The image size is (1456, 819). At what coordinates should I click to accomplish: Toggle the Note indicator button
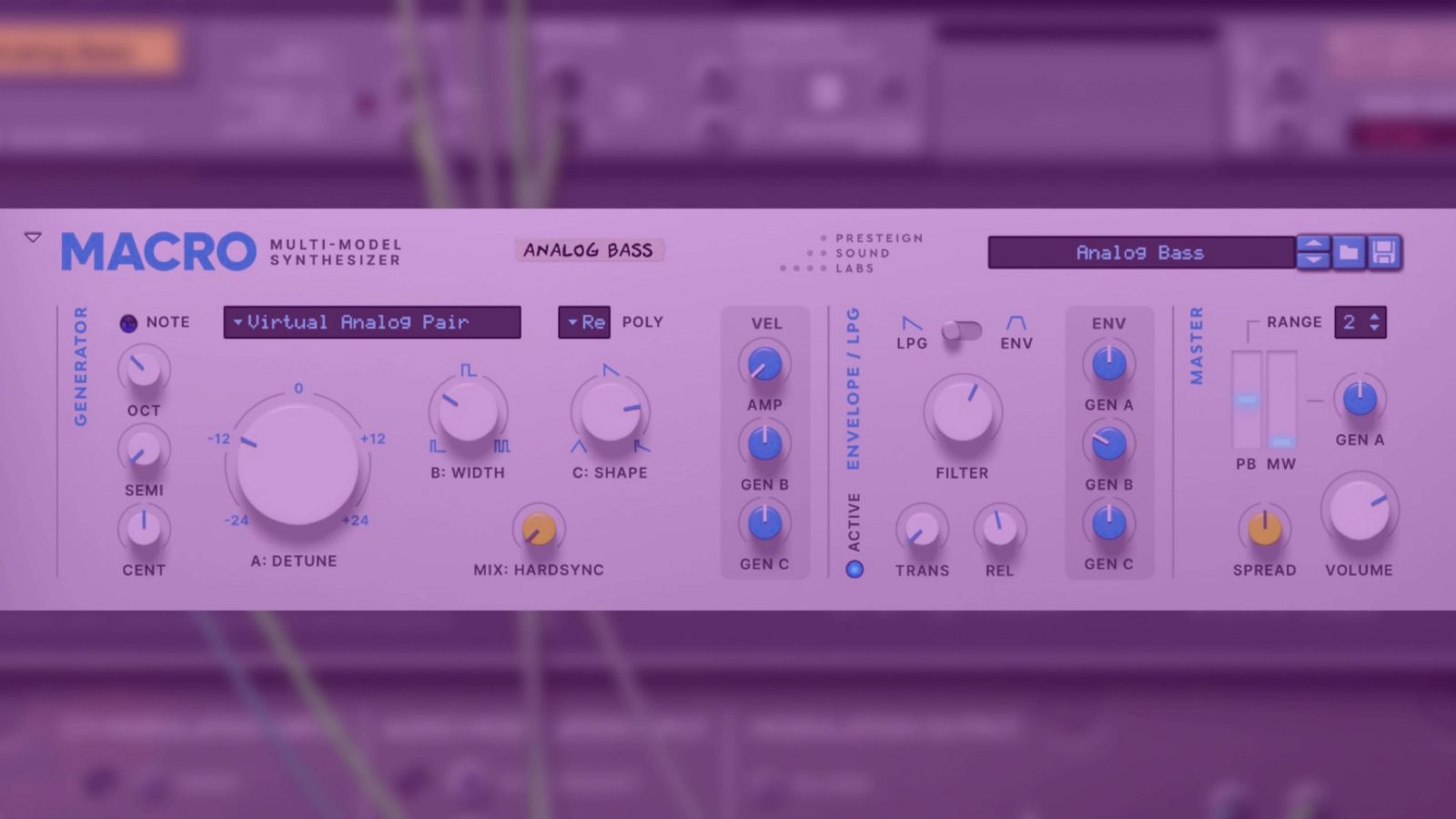pyautogui.click(x=128, y=323)
